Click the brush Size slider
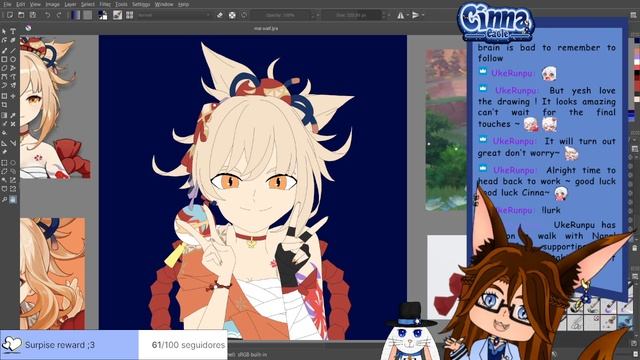 pos(353,15)
